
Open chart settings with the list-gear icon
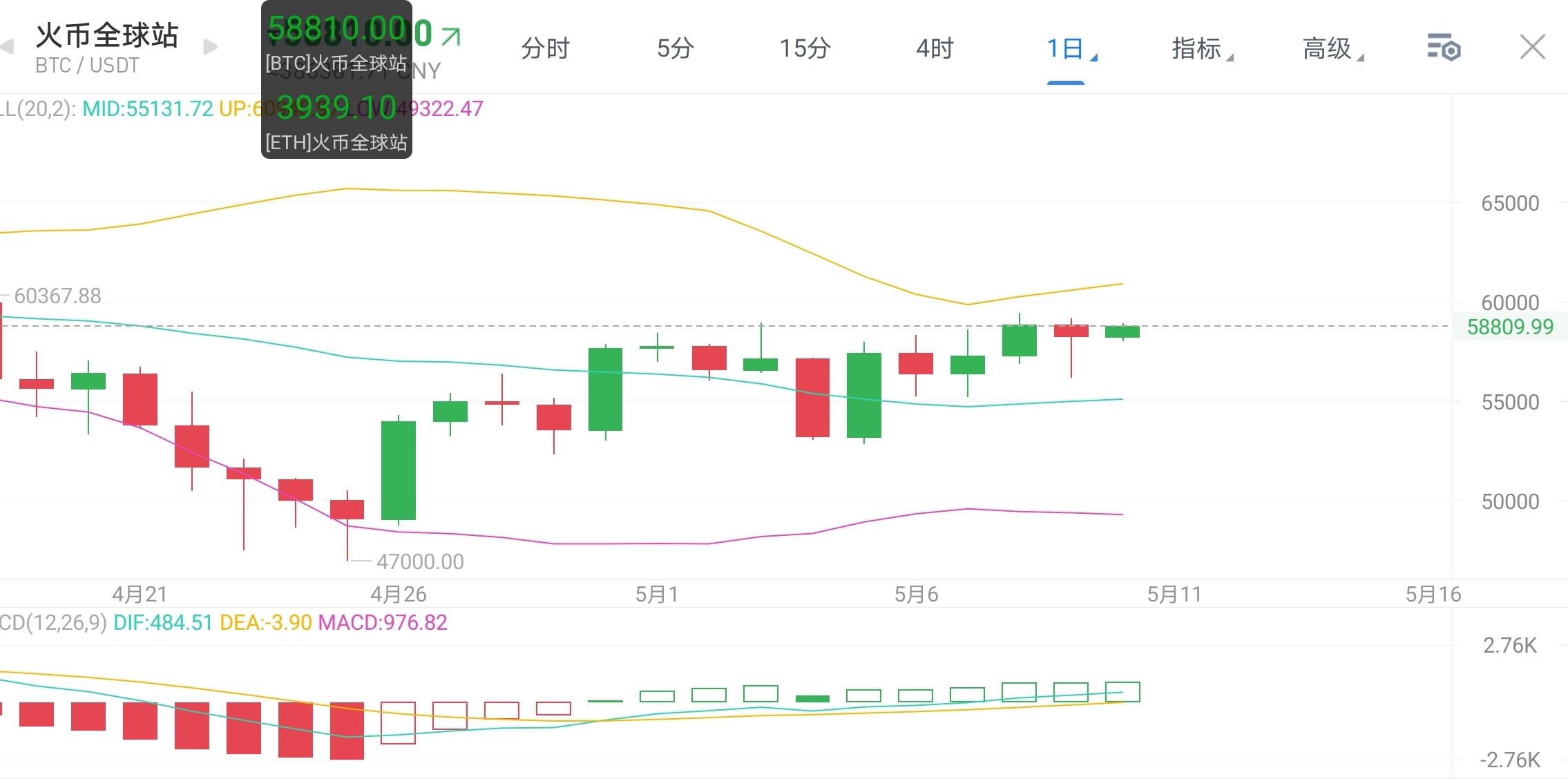1445,47
